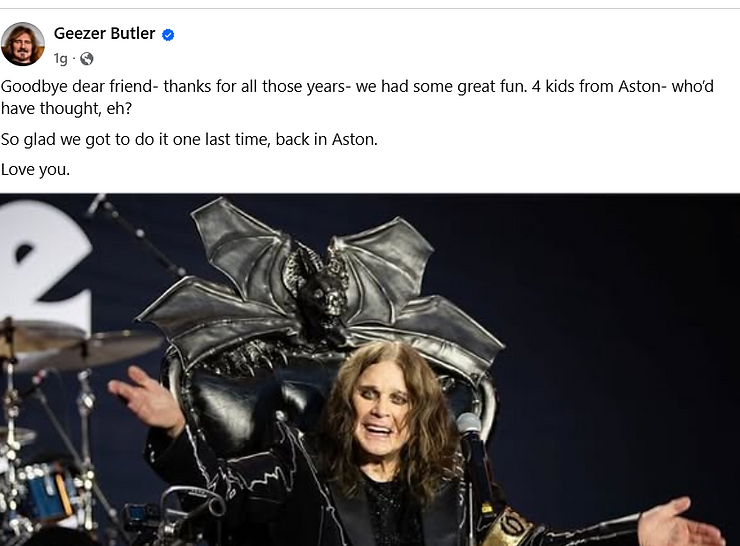Click the "Love you." closing line
This screenshot has height=546, width=740.
[35, 169]
